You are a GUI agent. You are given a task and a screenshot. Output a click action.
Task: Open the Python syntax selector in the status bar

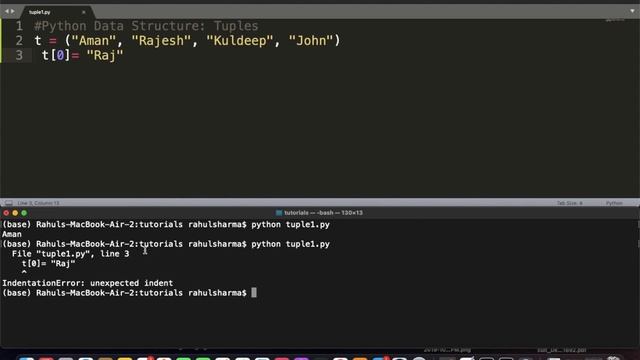pyautogui.click(x=614, y=203)
